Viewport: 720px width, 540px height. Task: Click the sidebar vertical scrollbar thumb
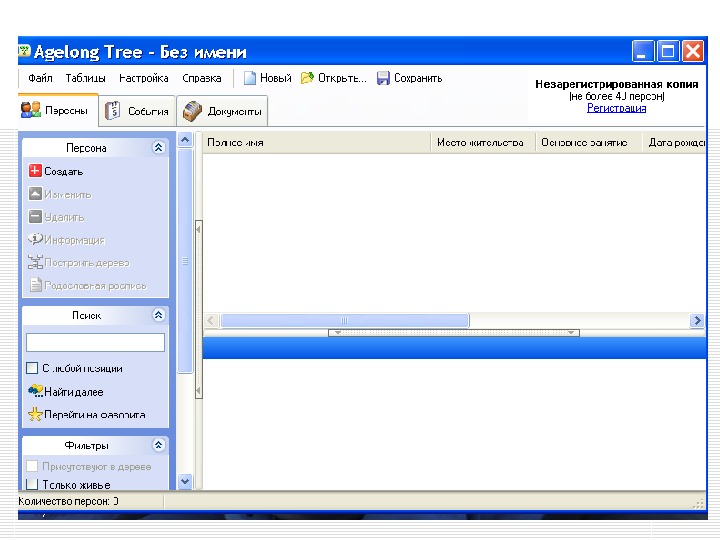click(185, 261)
